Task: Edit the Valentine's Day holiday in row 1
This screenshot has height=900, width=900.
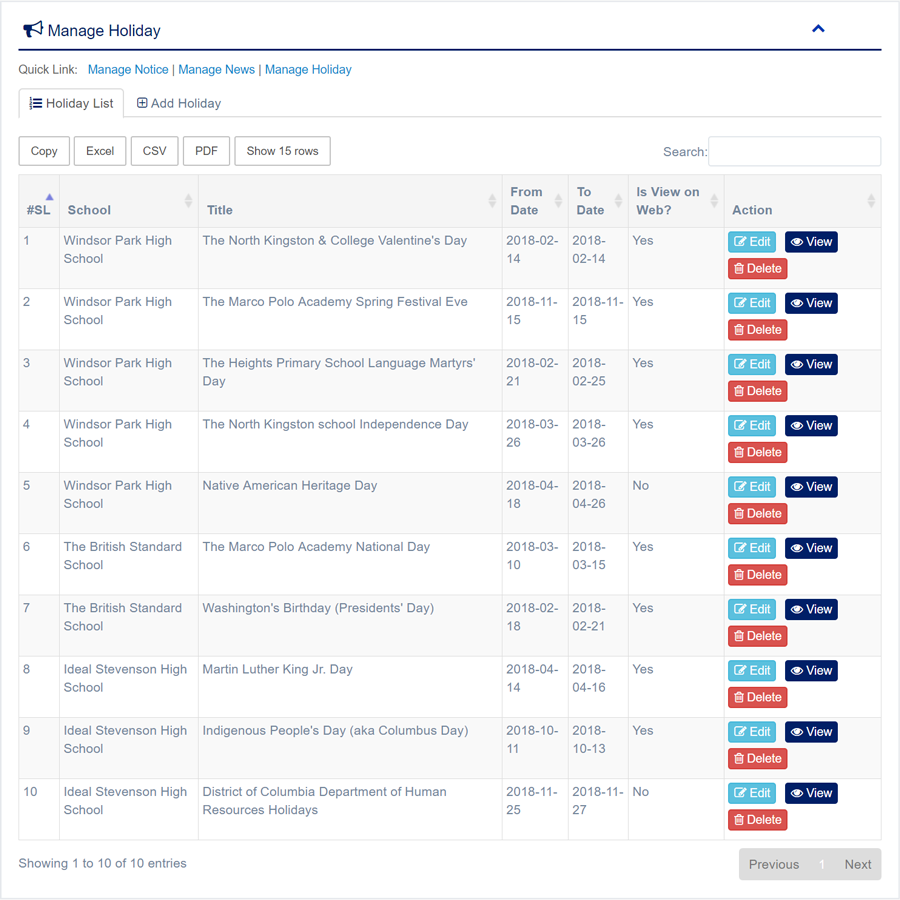Action: coord(752,242)
